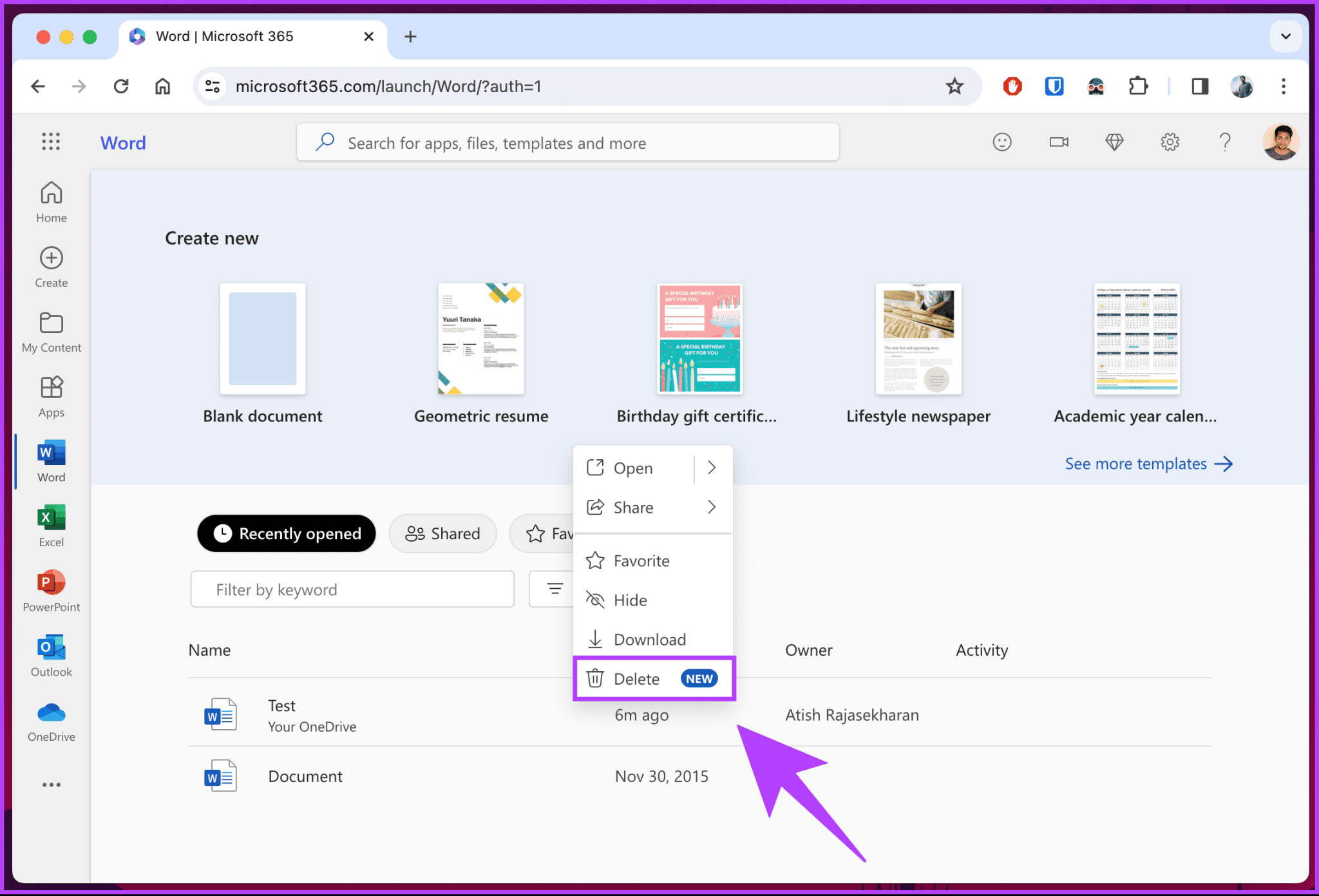1319x896 pixels.
Task: Open the filter options next to keyword search
Action: point(553,589)
